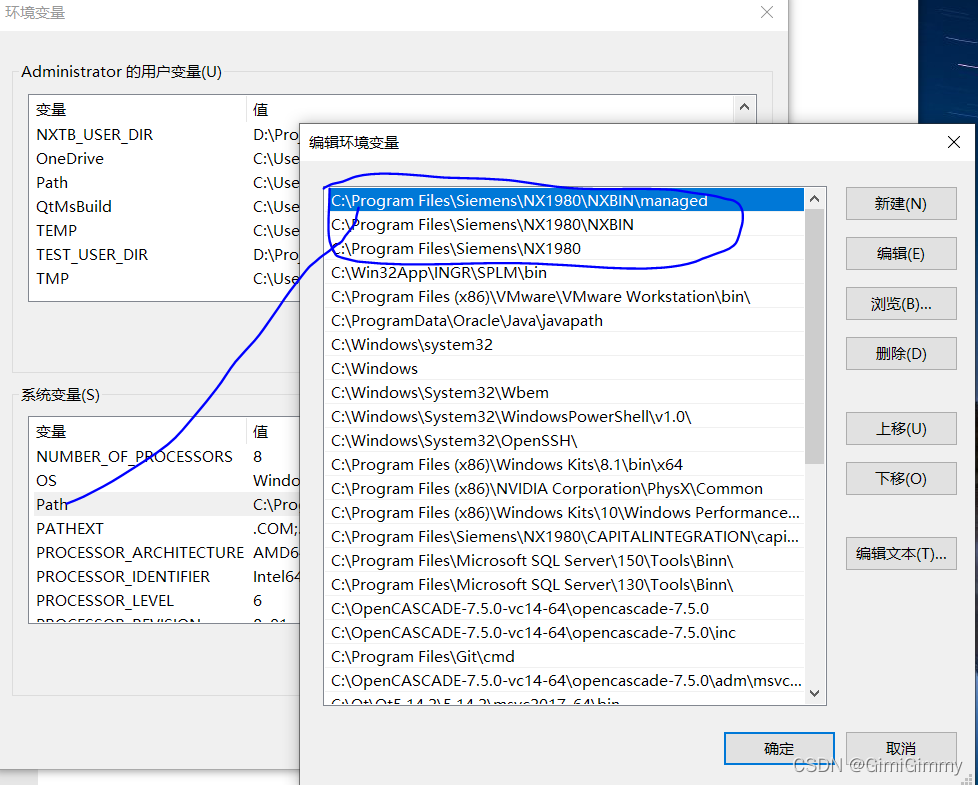Close the 环境变量 window
978x785 pixels.
[x=767, y=12]
